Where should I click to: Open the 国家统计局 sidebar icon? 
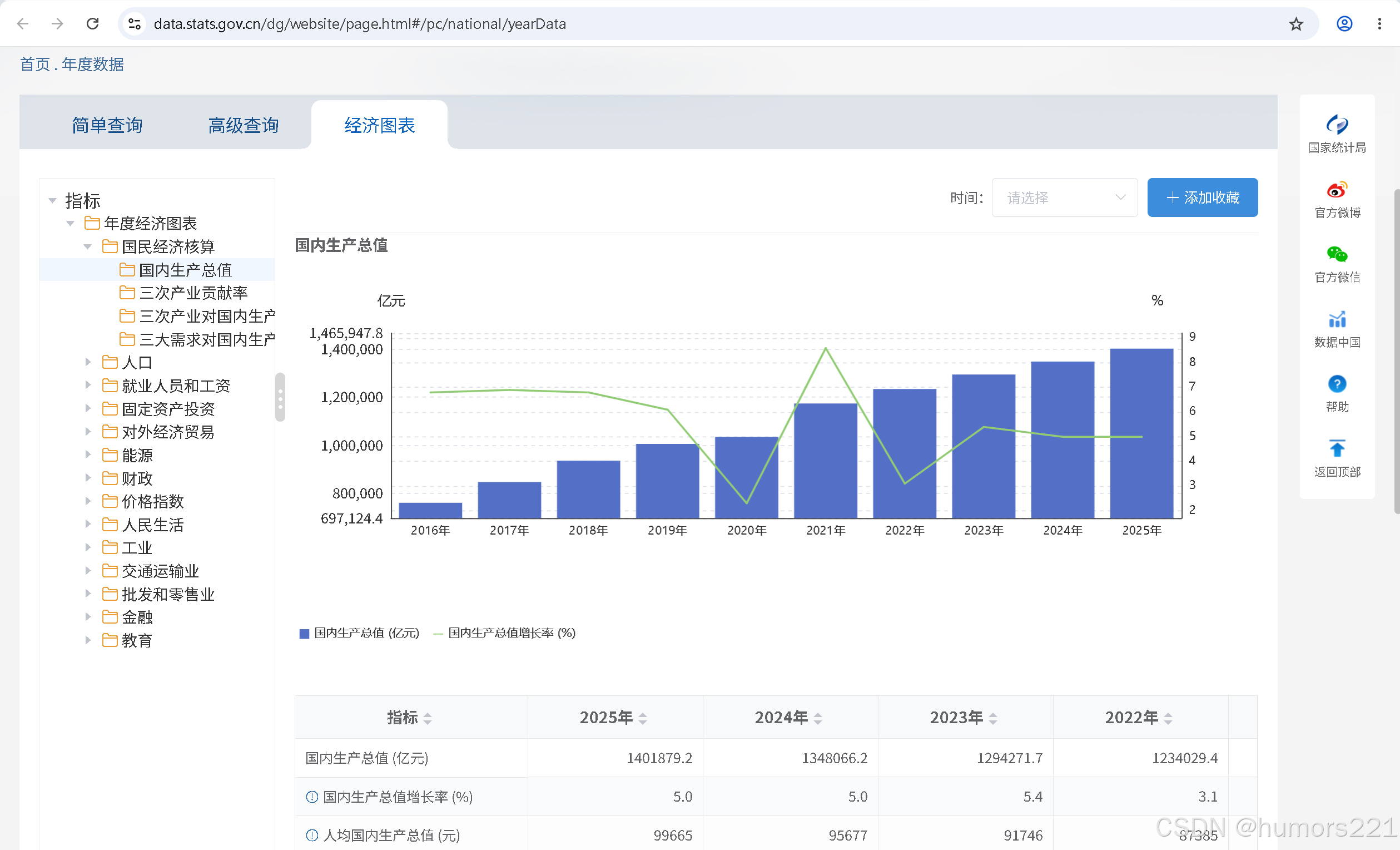[1337, 124]
